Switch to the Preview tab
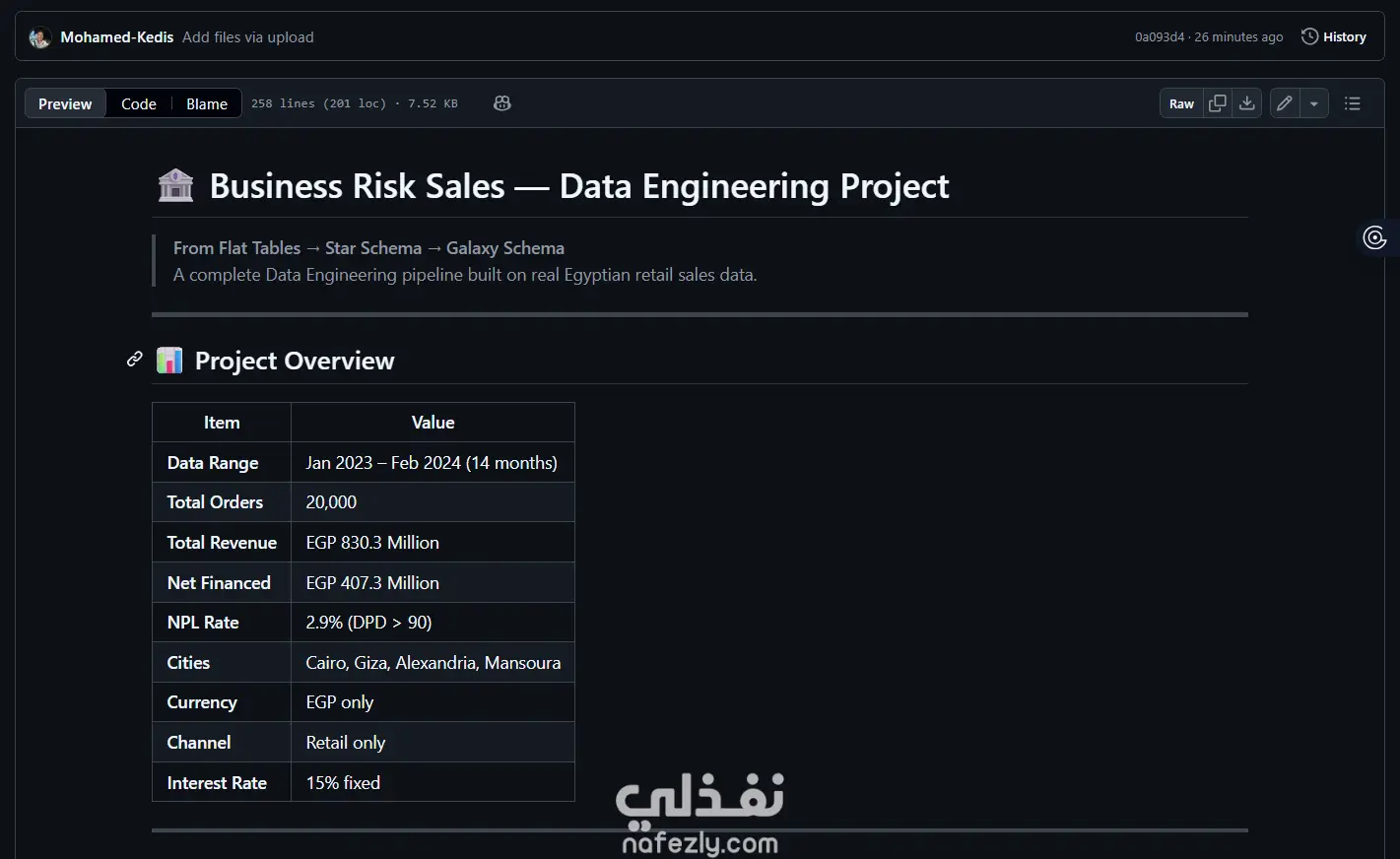Viewport: 1400px width, 859px height. [x=65, y=103]
